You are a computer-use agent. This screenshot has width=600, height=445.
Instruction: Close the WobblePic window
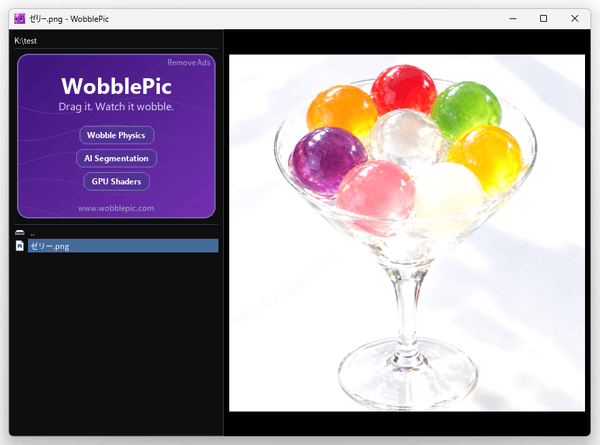(x=574, y=18)
